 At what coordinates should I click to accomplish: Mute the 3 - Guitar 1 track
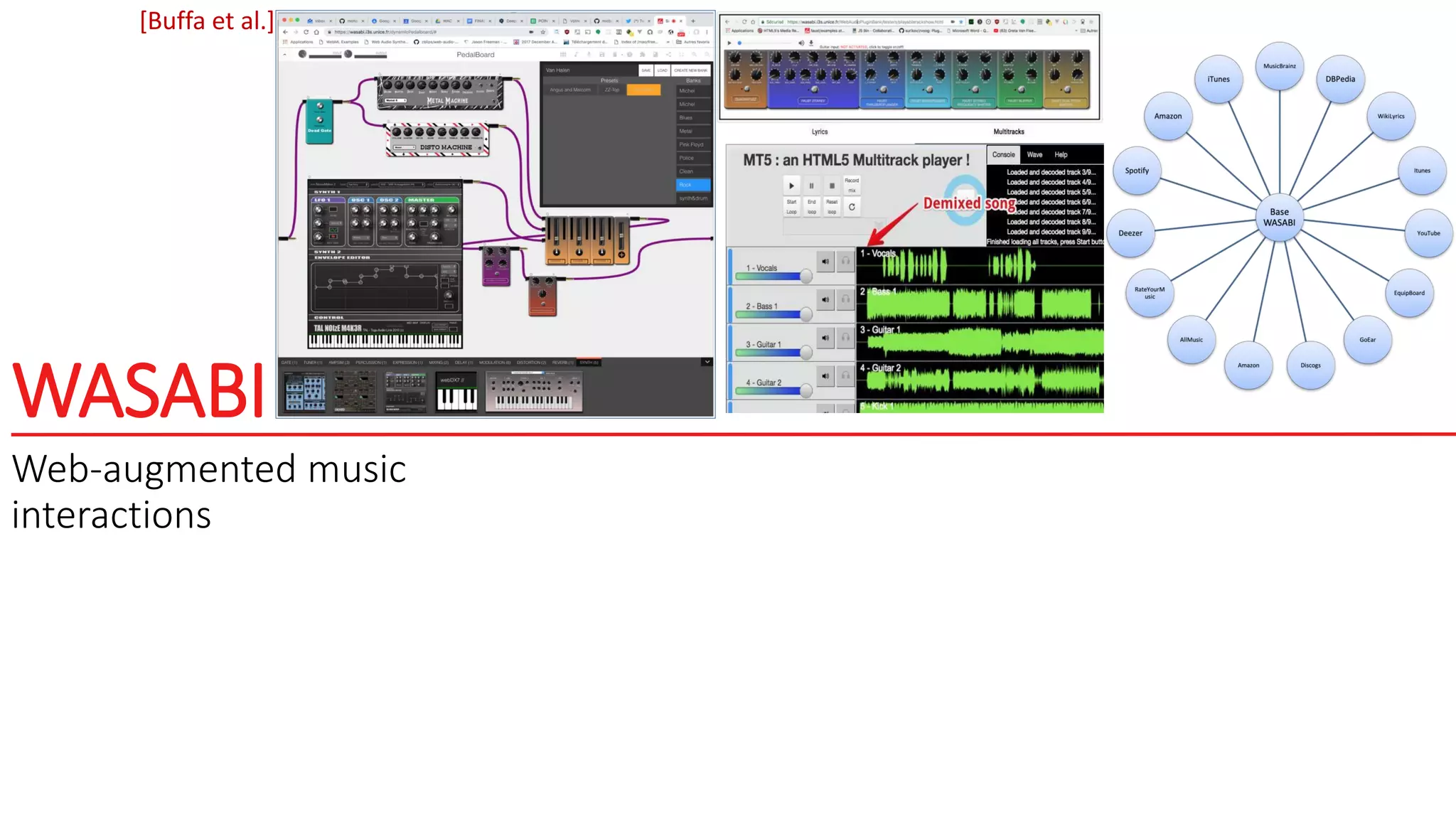coord(825,338)
